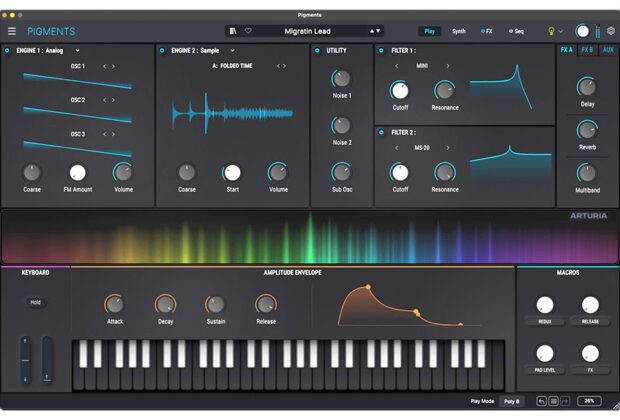The image size is (620, 420).
Task: Open the preset library browser icon
Action: pyautogui.click(x=233, y=31)
